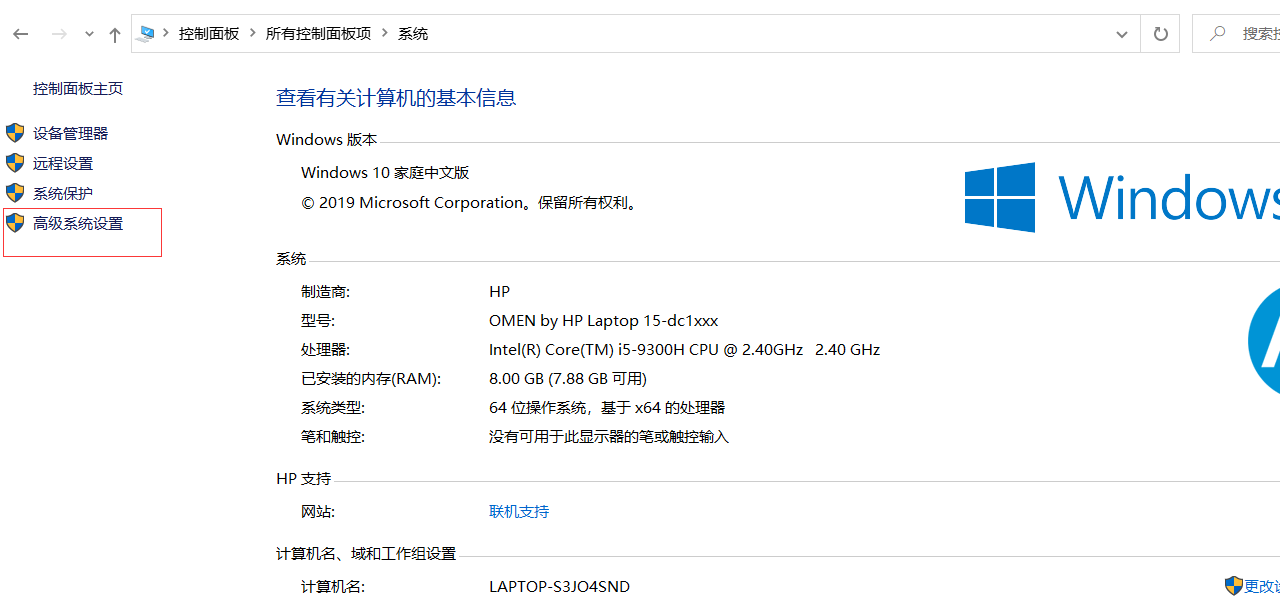Click the shield icon beside 高级系统设置

click(15, 223)
